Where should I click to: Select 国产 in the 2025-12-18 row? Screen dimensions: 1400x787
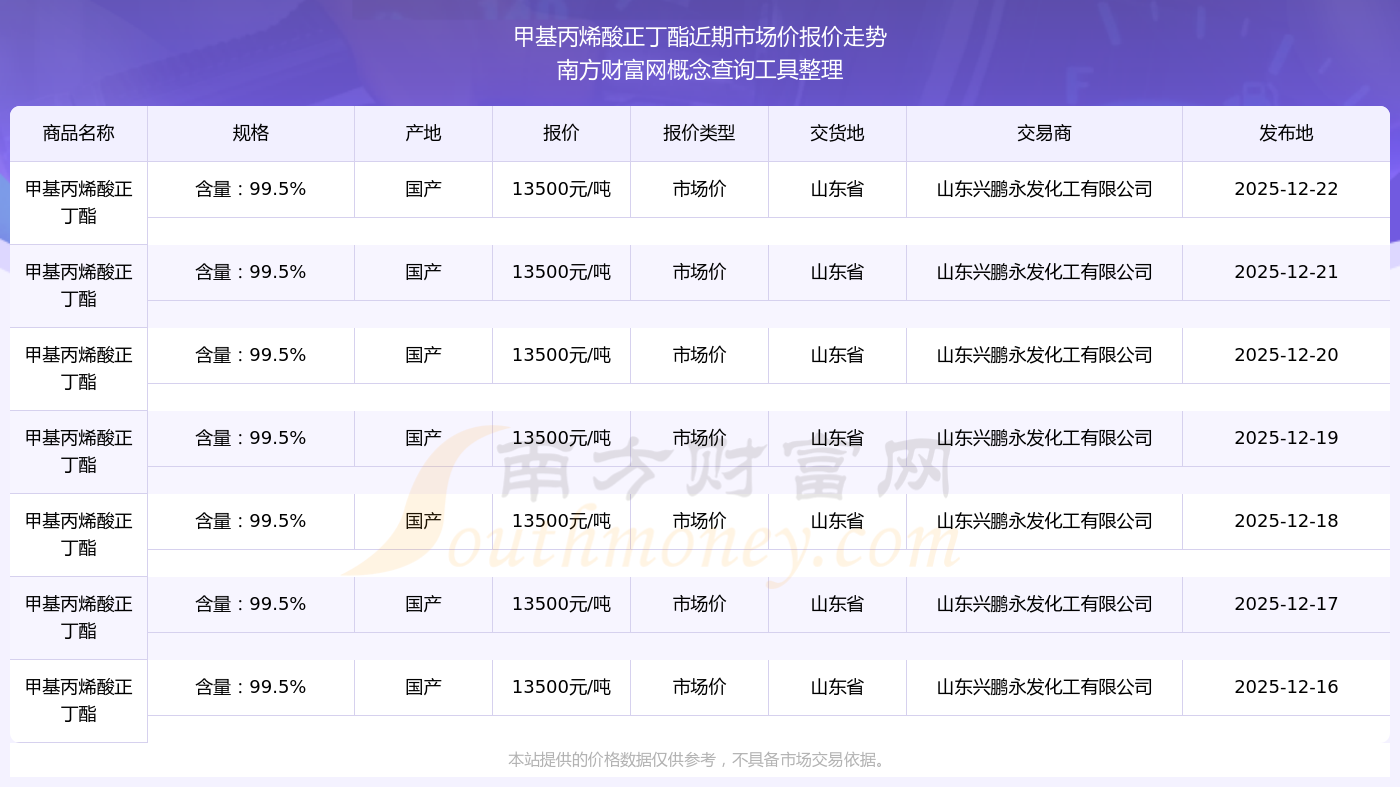coord(424,521)
